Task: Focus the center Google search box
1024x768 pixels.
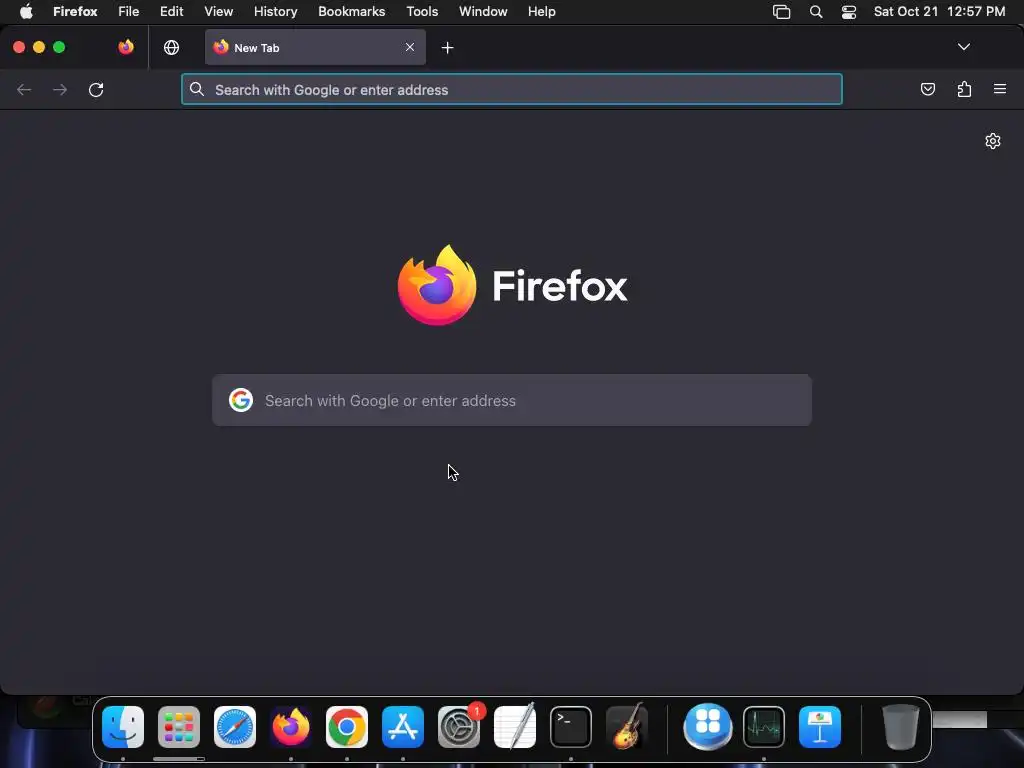Action: pos(512,400)
